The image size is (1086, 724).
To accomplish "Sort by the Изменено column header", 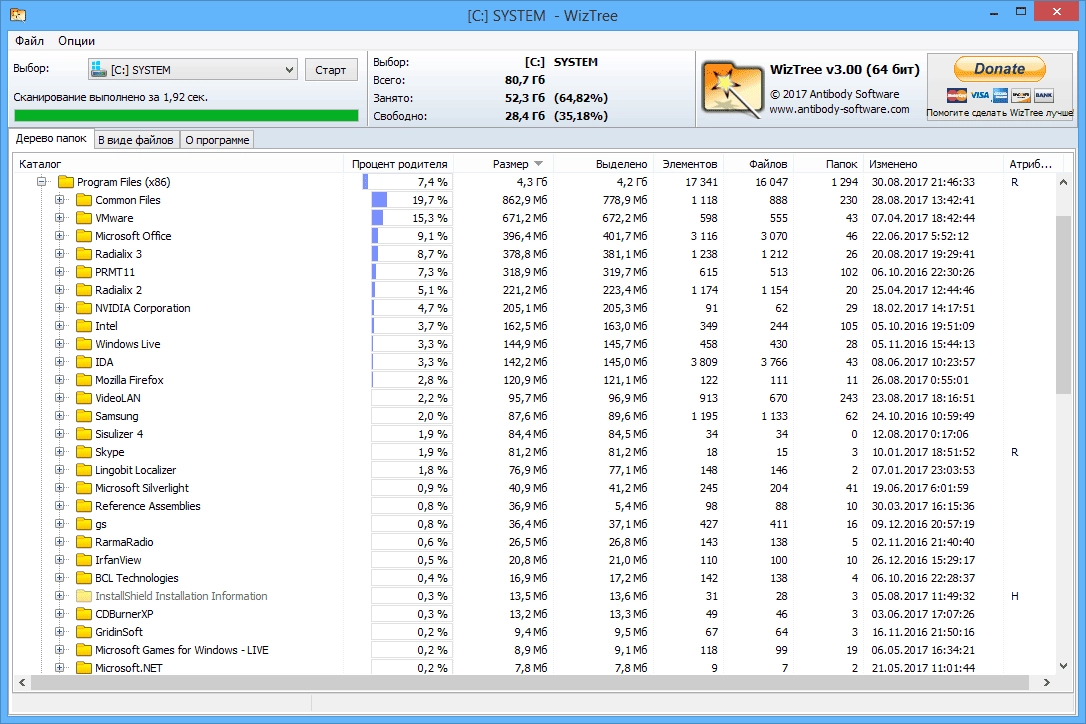I will [933, 164].
